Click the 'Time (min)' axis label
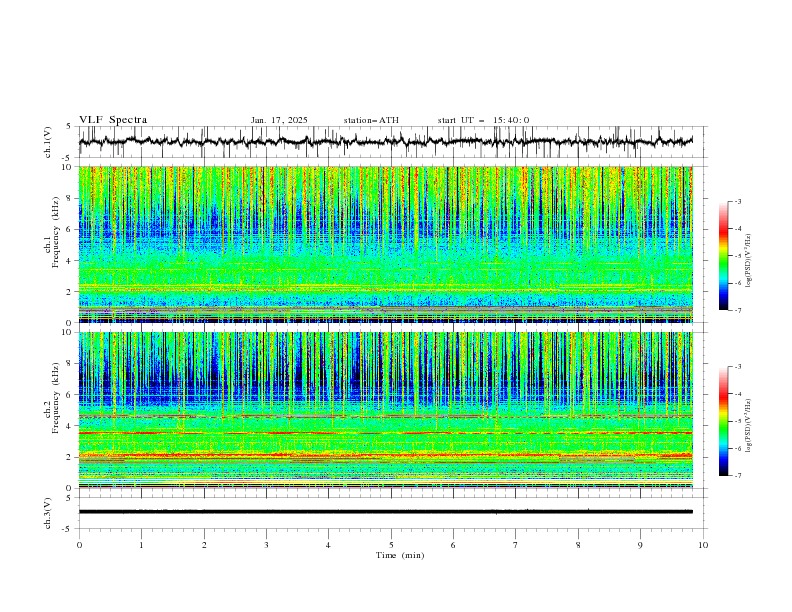792x612 pixels. tap(400, 555)
